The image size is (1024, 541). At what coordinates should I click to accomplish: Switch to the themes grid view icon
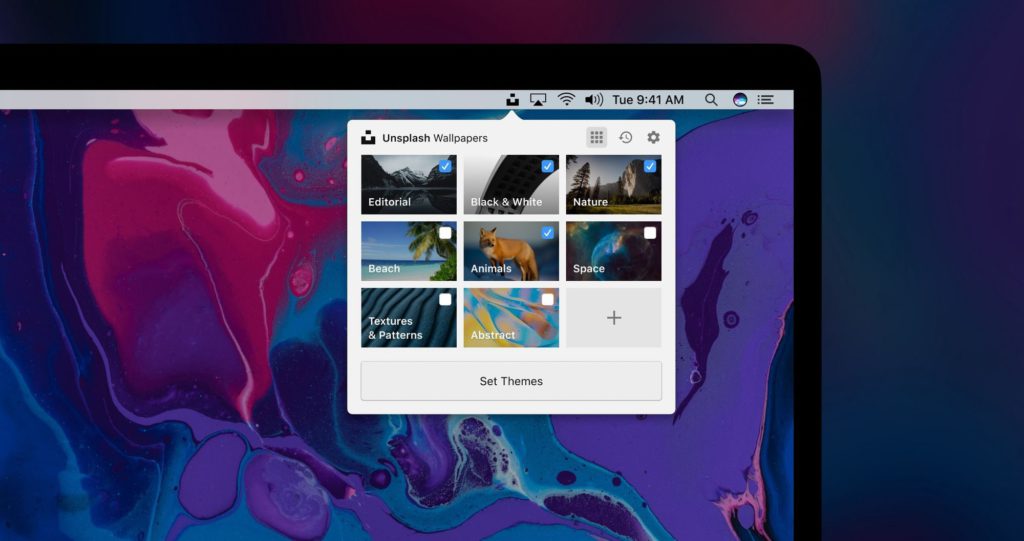[596, 137]
